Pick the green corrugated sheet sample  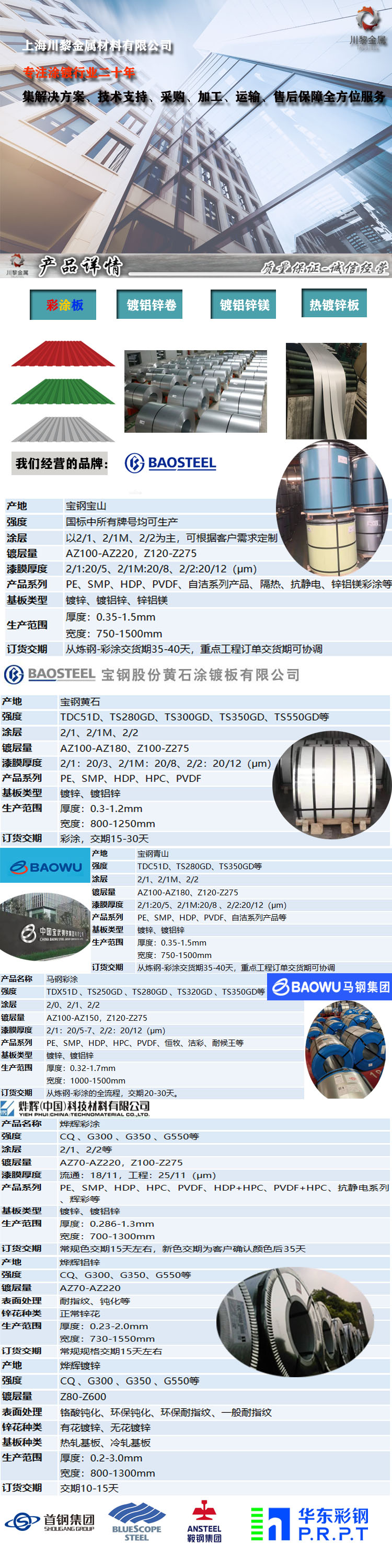(63, 391)
